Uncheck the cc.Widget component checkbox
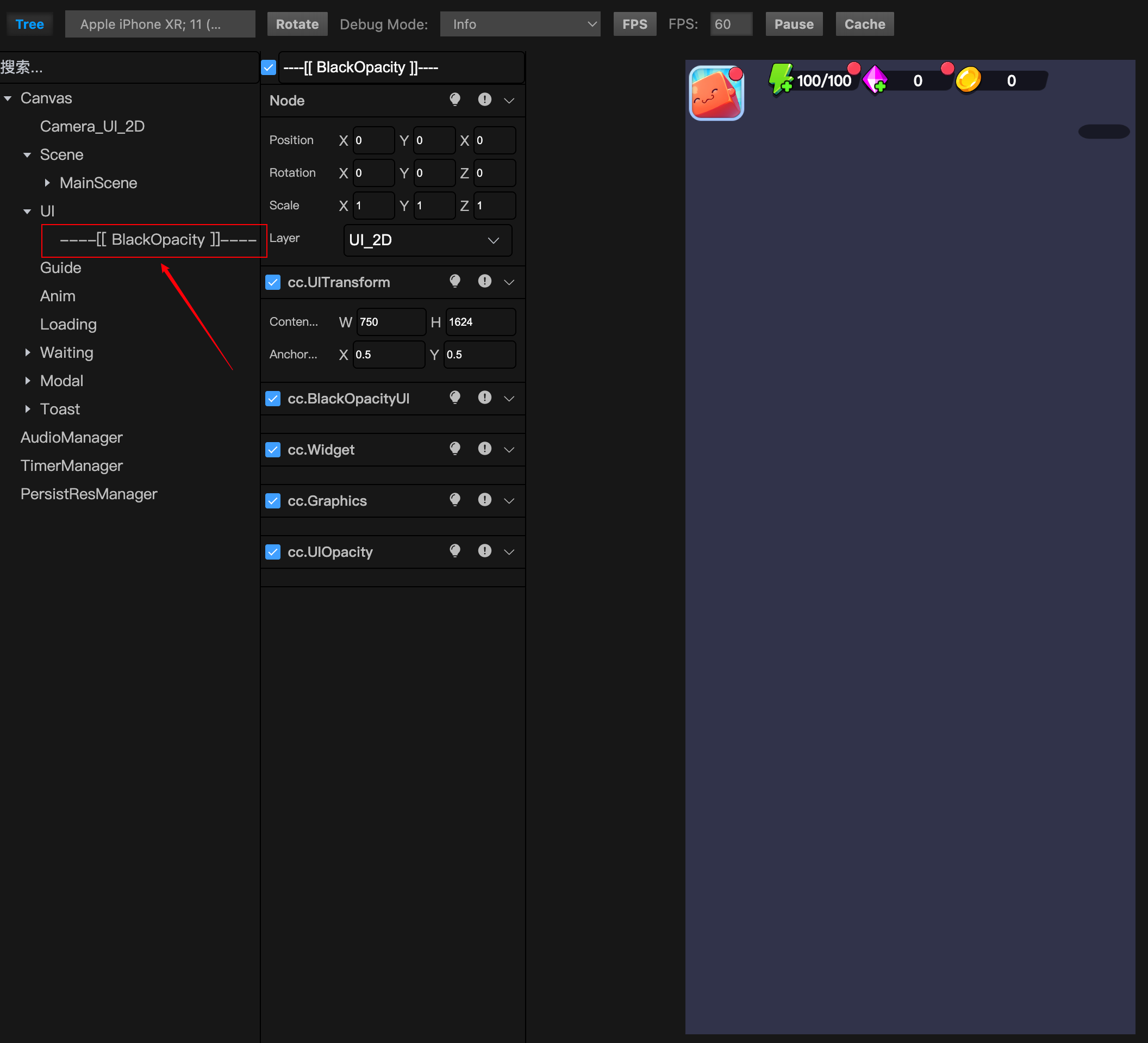Viewport: 1148px width, 1043px height. click(273, 449)
